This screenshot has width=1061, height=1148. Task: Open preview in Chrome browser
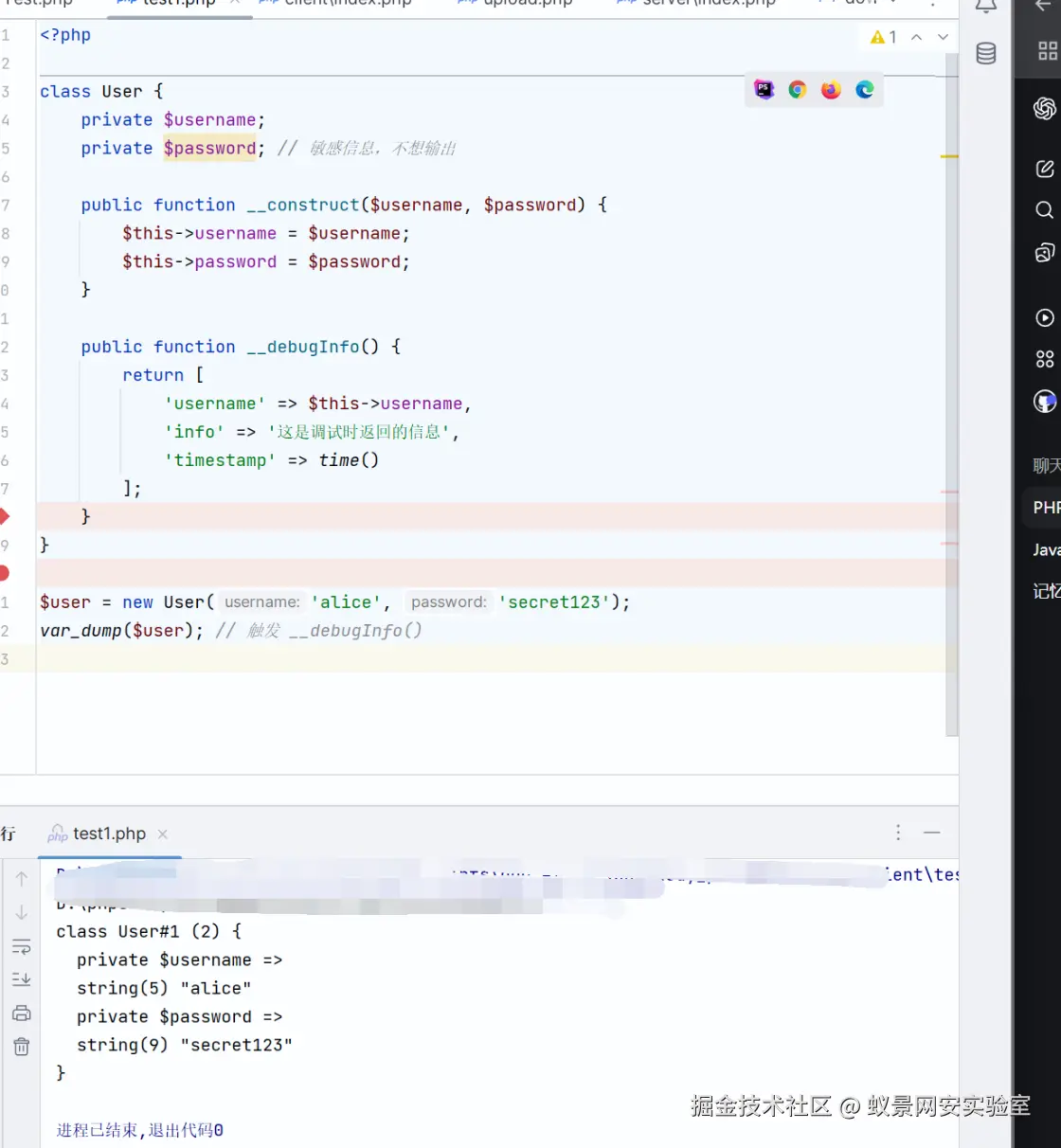click(x=798, y=90)
